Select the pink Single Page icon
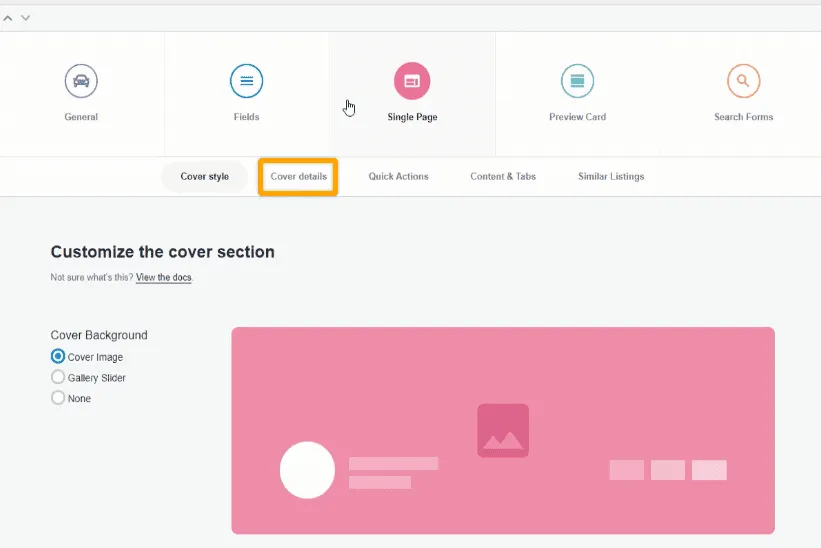This screenshot has width=821, height=548. (412, 81)
